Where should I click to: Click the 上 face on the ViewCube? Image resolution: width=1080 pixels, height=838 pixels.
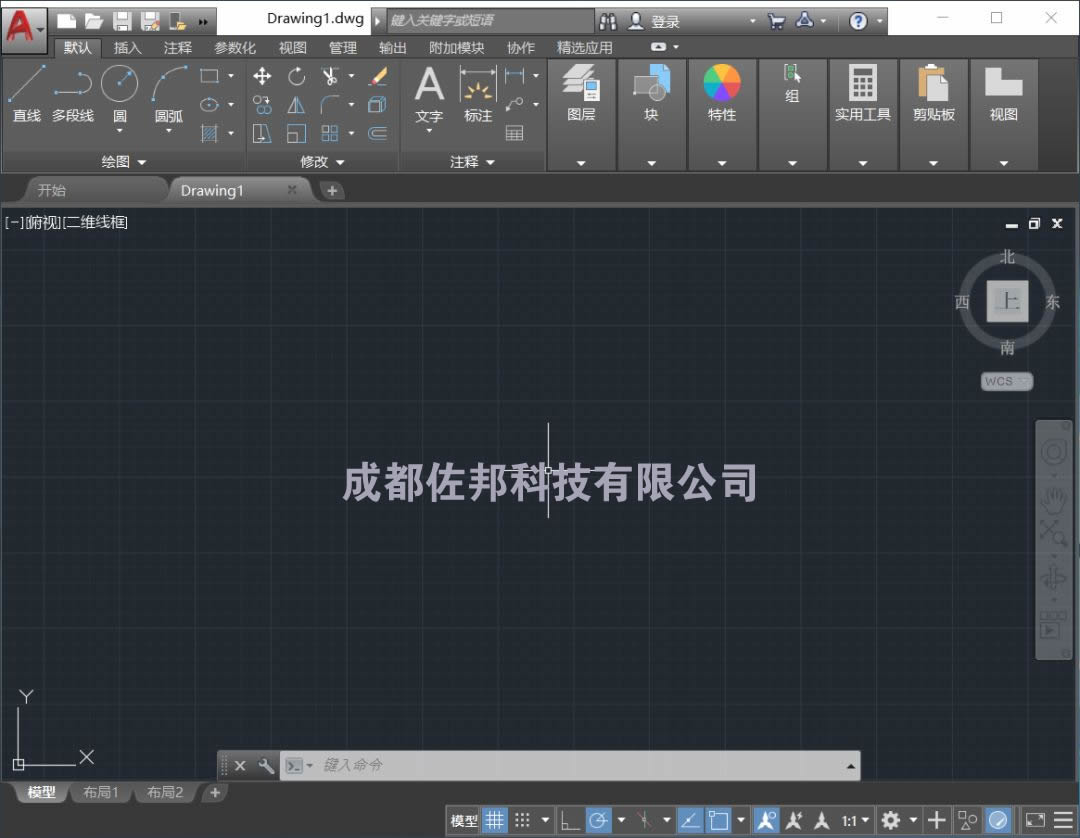click(1007, 302)
